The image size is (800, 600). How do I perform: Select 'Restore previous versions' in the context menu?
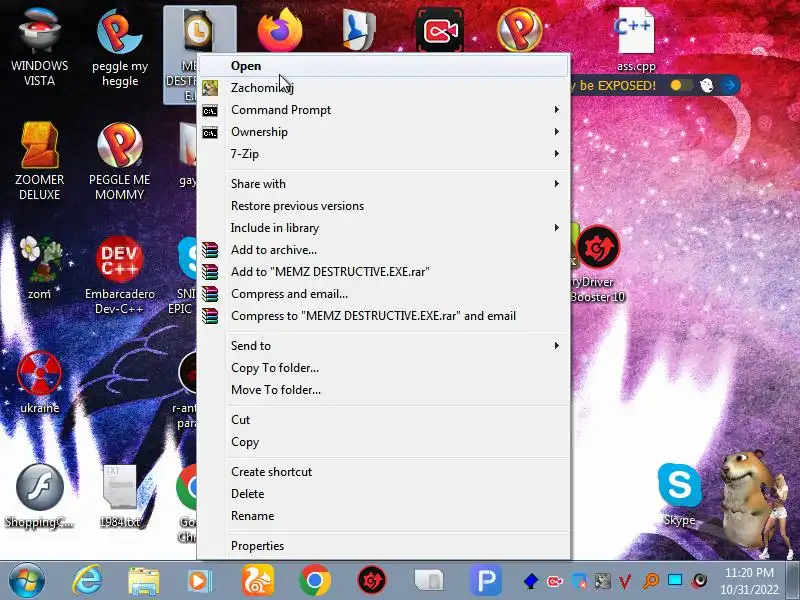[384, 206]
